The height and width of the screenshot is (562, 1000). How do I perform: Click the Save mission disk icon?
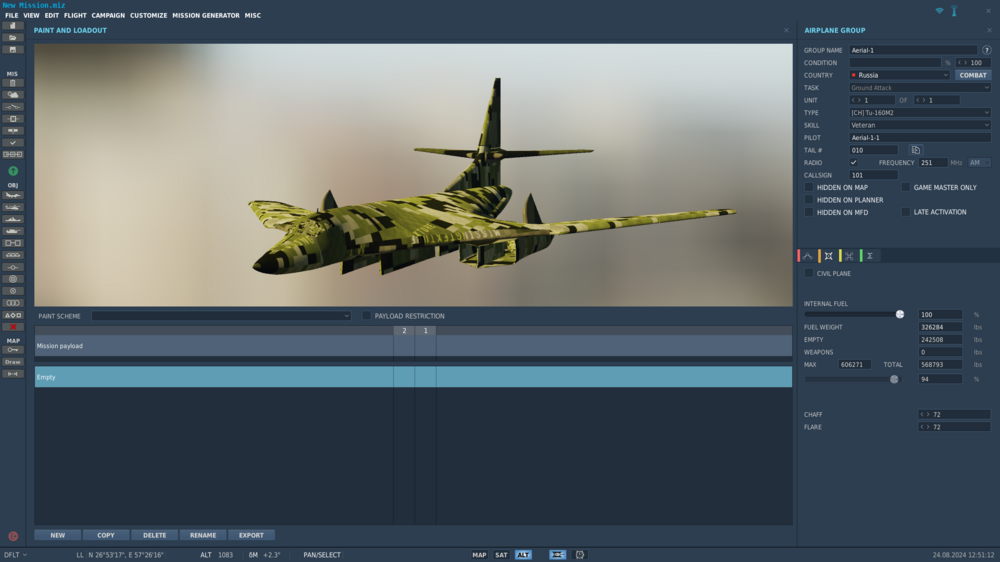click(x=13, y=50)
